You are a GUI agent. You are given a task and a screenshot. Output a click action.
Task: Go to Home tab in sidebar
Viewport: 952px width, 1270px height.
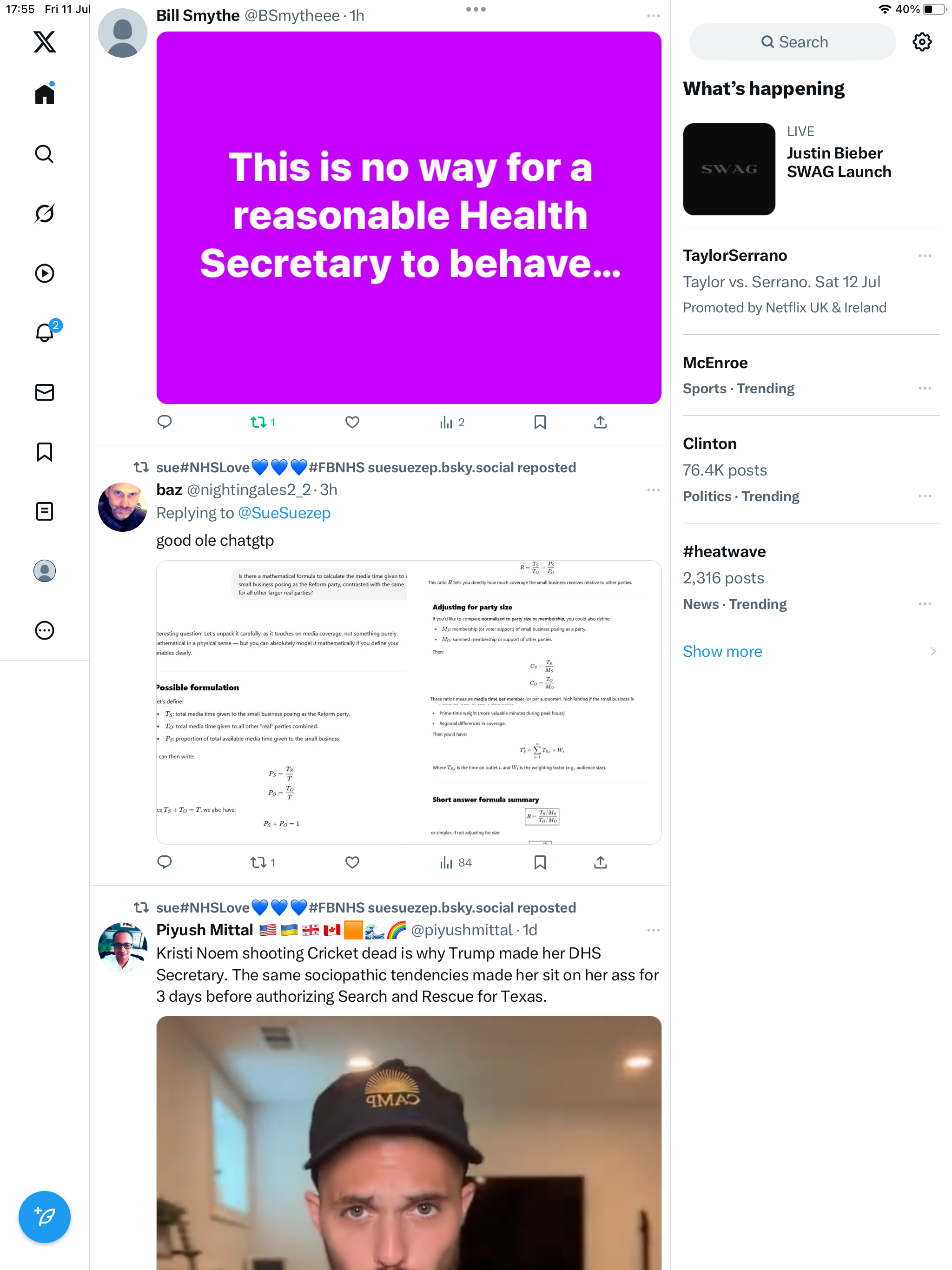(x=44, y=93)
